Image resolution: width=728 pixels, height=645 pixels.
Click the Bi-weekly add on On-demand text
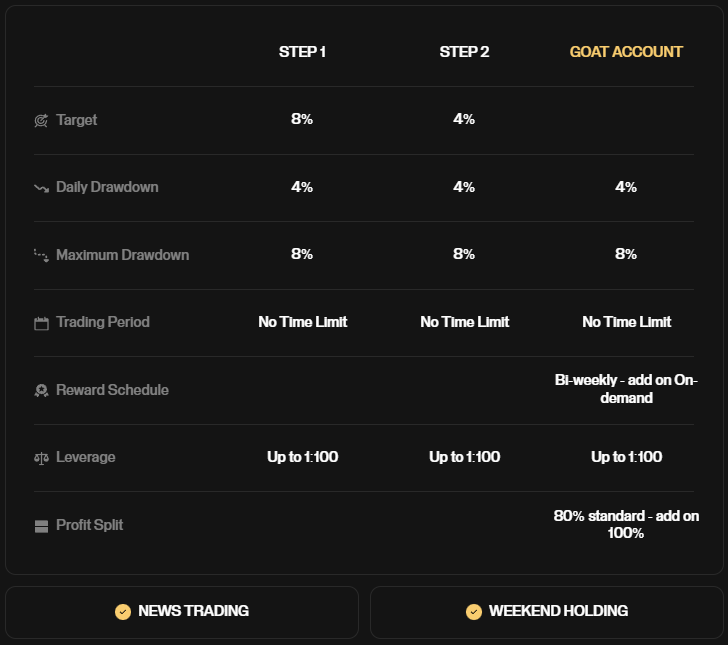626,389
